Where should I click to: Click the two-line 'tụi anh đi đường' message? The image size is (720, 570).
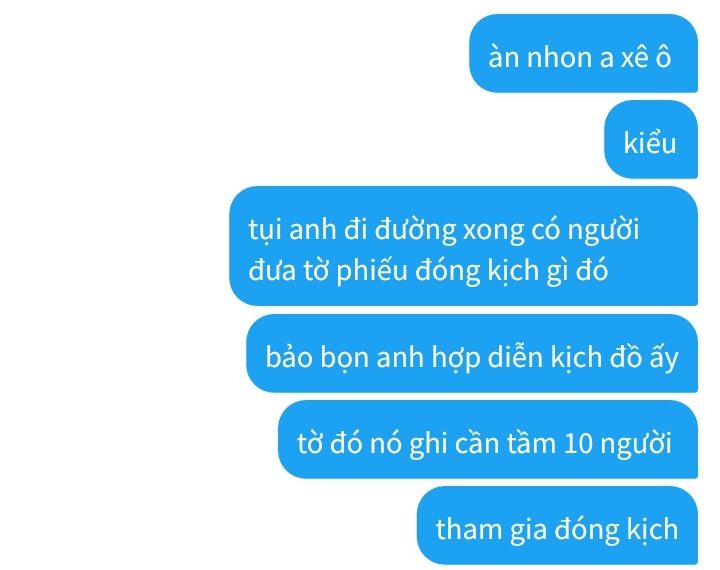(463, 246)
